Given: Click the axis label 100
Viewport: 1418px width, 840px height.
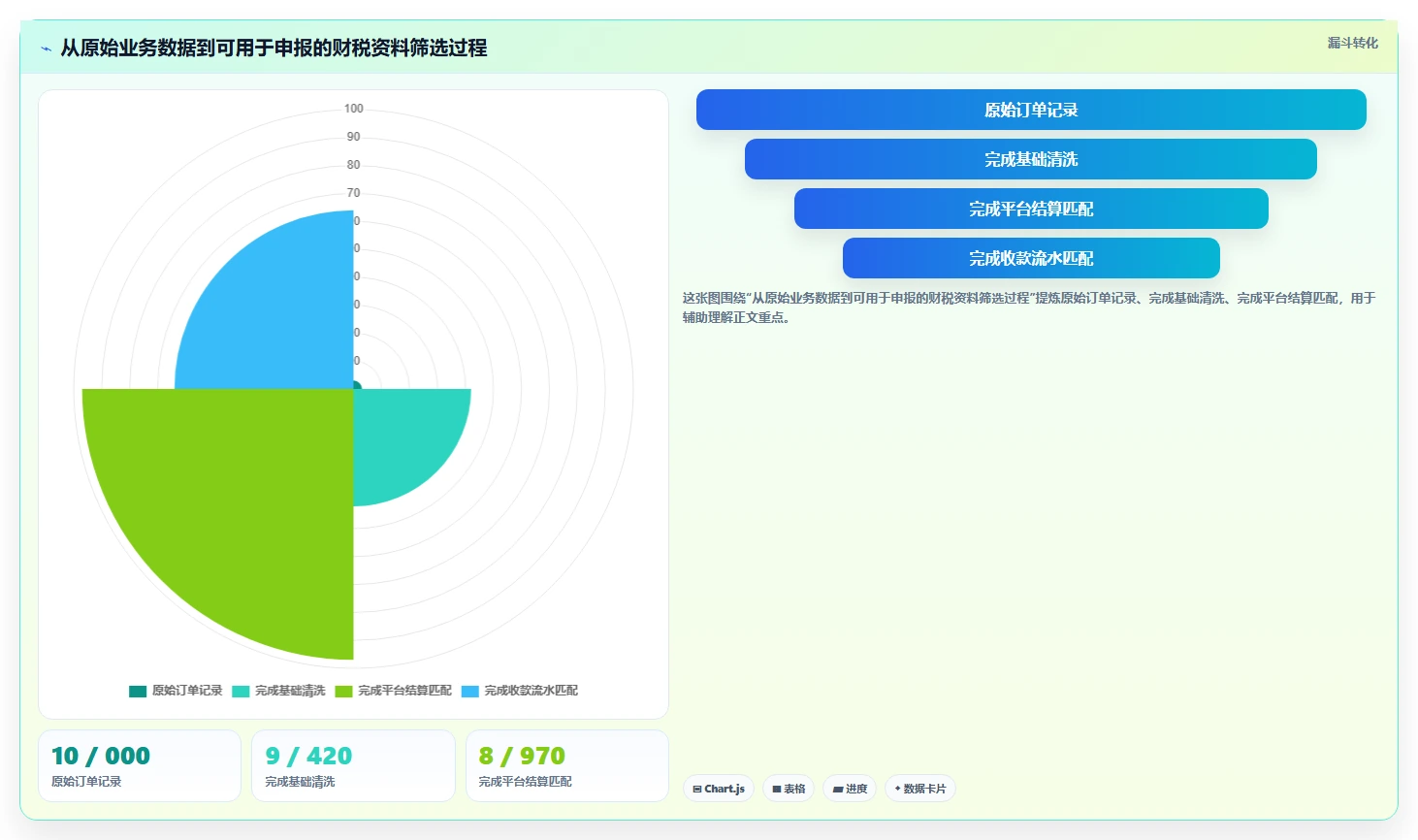Looking at the screenshot, I should point(353,109).
